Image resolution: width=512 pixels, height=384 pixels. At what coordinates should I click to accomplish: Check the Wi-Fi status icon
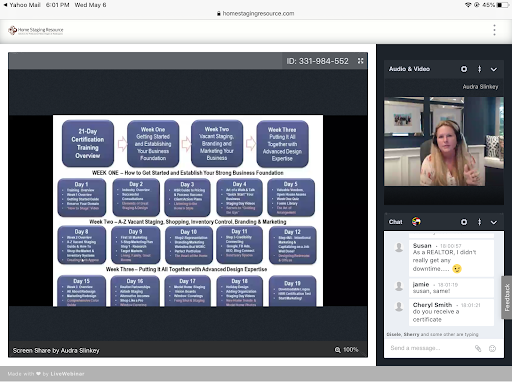pos(468,5)
